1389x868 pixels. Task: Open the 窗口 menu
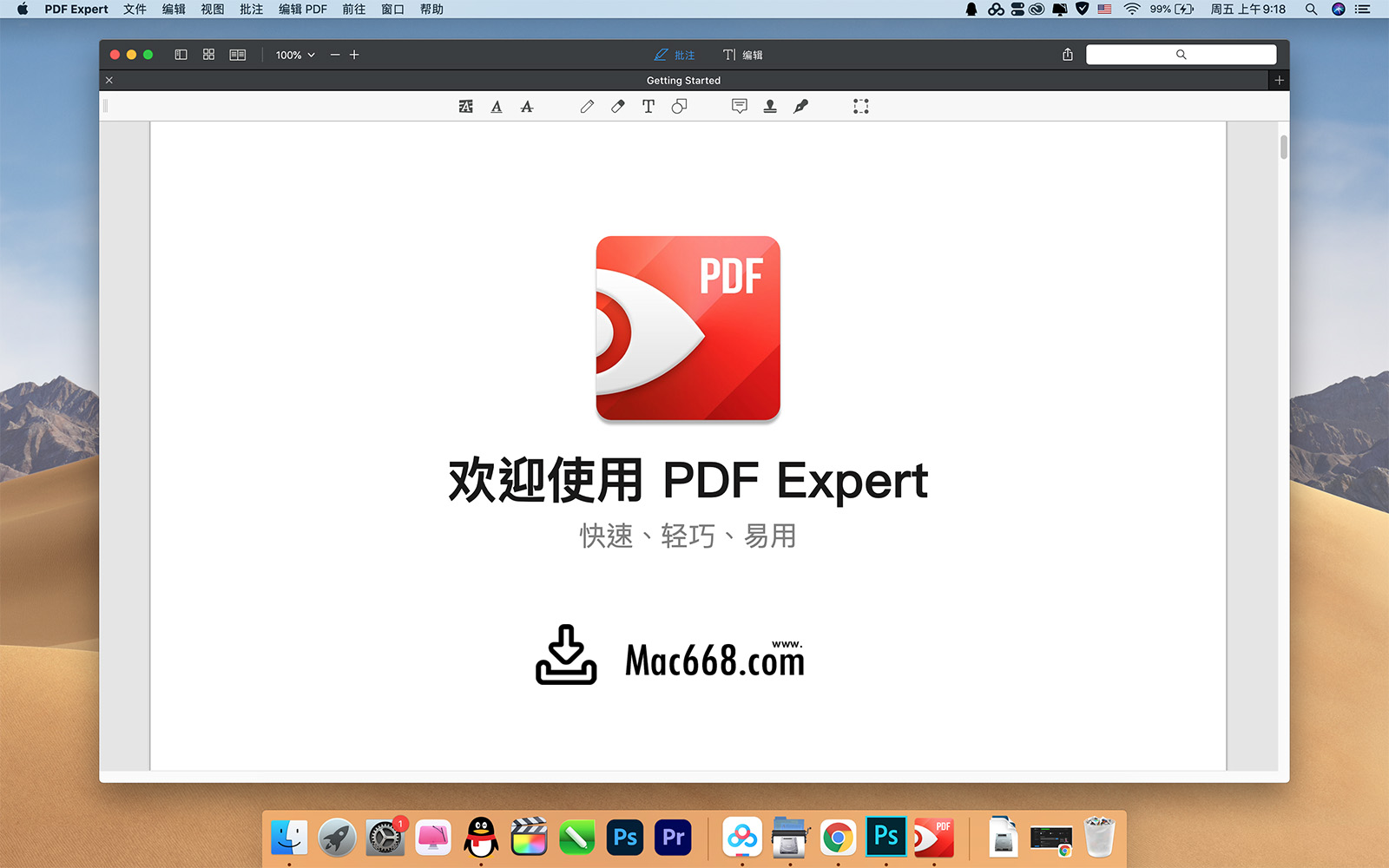coord(393,10)
